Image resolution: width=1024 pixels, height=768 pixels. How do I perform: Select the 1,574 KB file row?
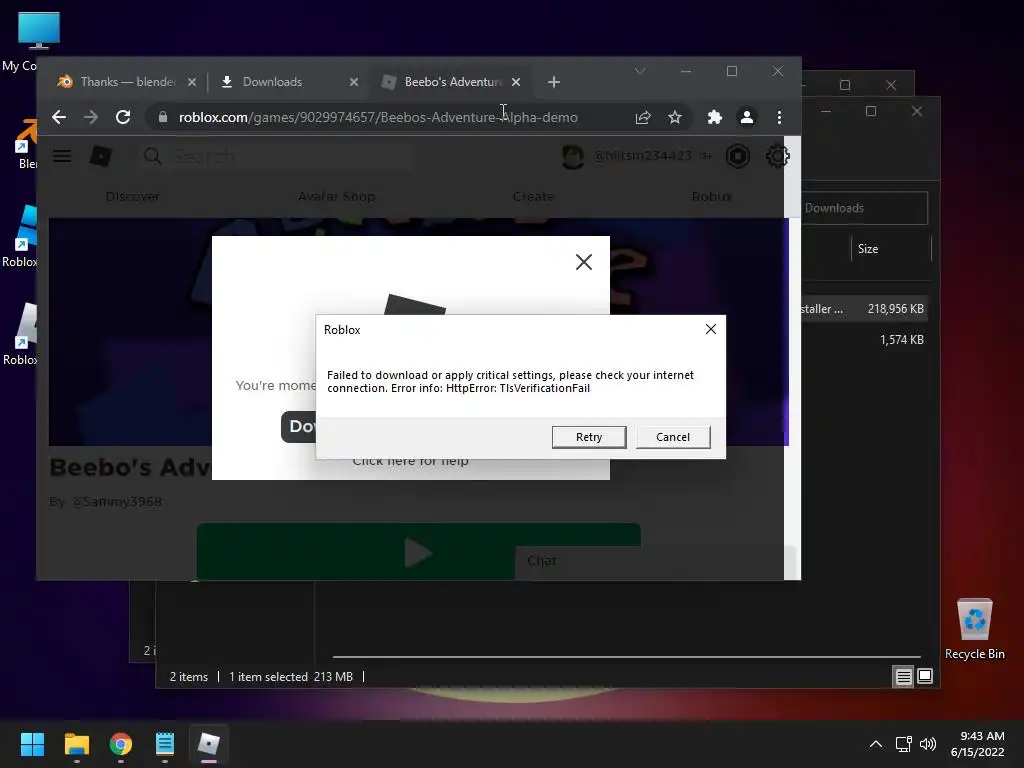coord(863,340)
